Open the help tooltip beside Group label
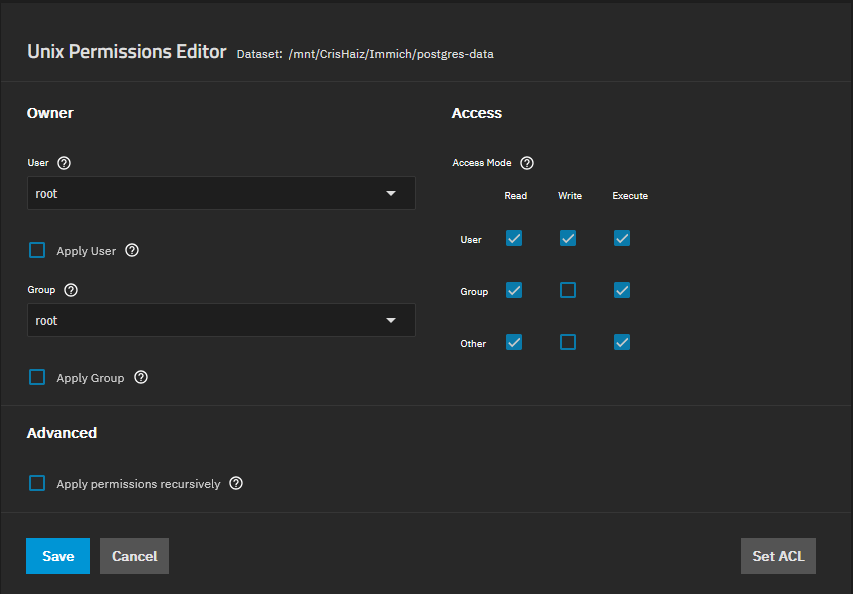The width and height of the screenshot is (853, 594). (71, 290)
